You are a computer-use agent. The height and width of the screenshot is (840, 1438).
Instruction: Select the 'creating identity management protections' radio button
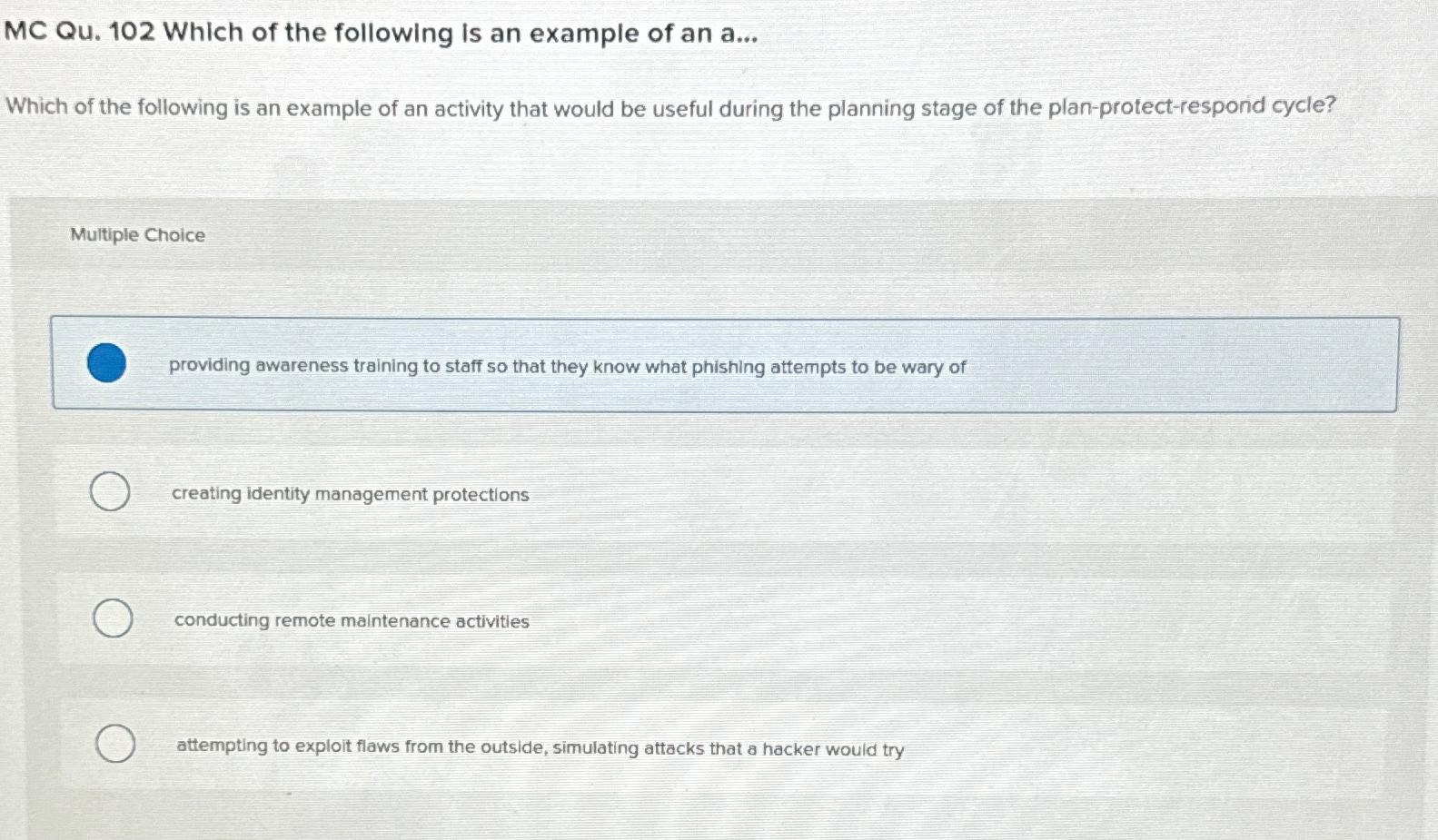click(x=109, y=491)
